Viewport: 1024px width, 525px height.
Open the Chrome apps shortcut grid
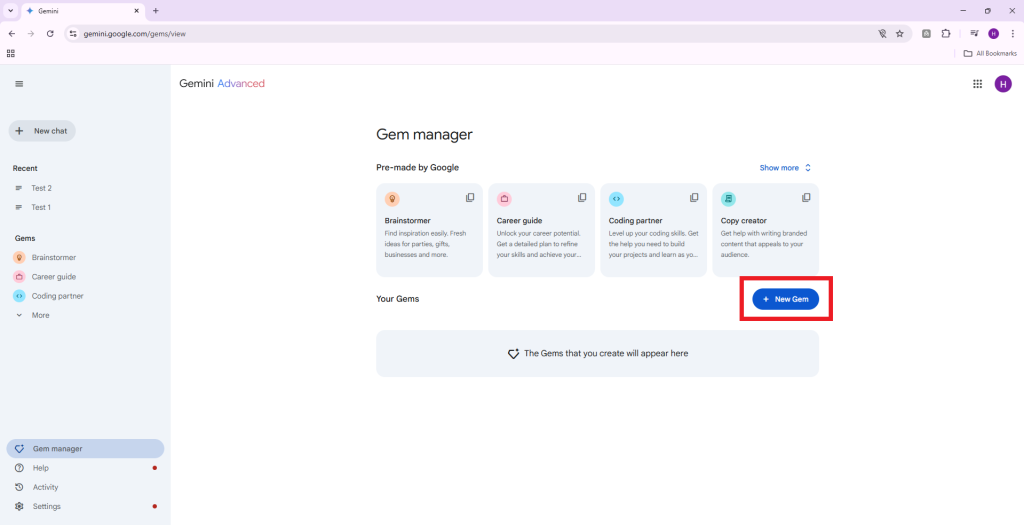(x=10, y=54)
